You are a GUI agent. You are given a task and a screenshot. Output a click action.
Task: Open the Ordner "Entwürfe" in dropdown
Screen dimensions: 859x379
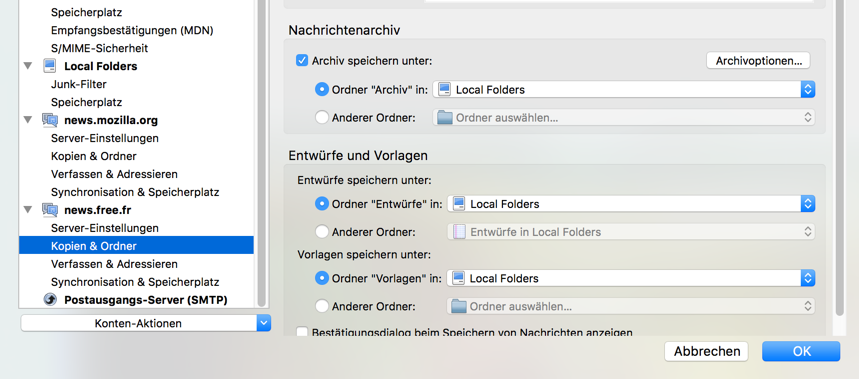[x=631, y=204]
